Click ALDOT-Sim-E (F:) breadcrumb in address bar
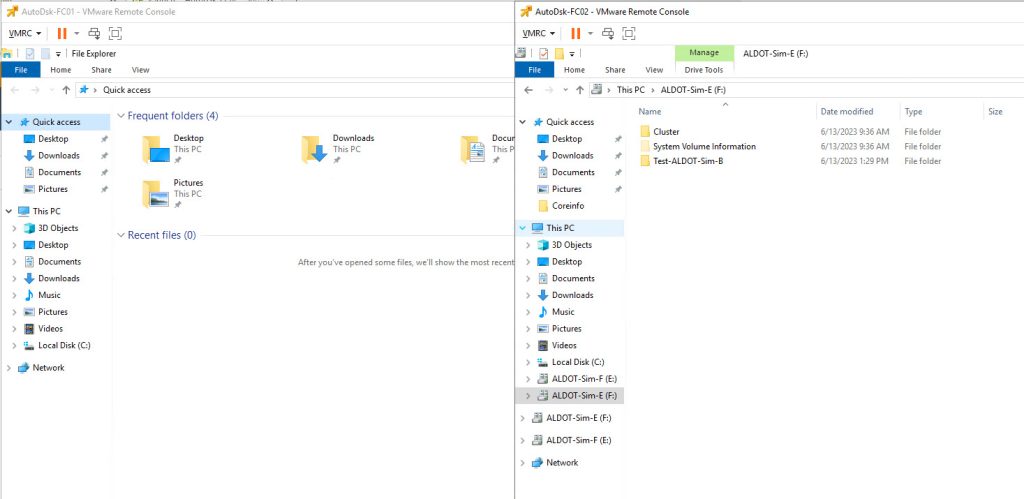The width and height of the screenshot is (1024, 499). [x=694, y=90]
